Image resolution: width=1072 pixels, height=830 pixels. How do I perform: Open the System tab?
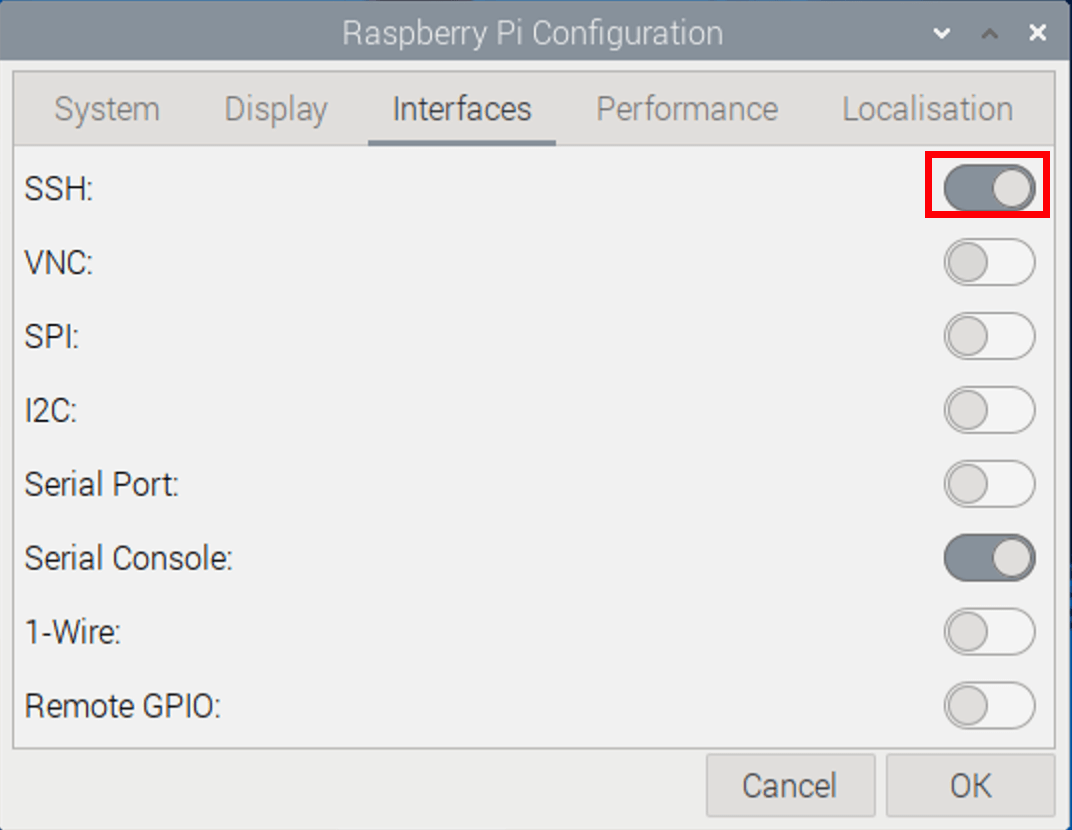coord(107,109)
